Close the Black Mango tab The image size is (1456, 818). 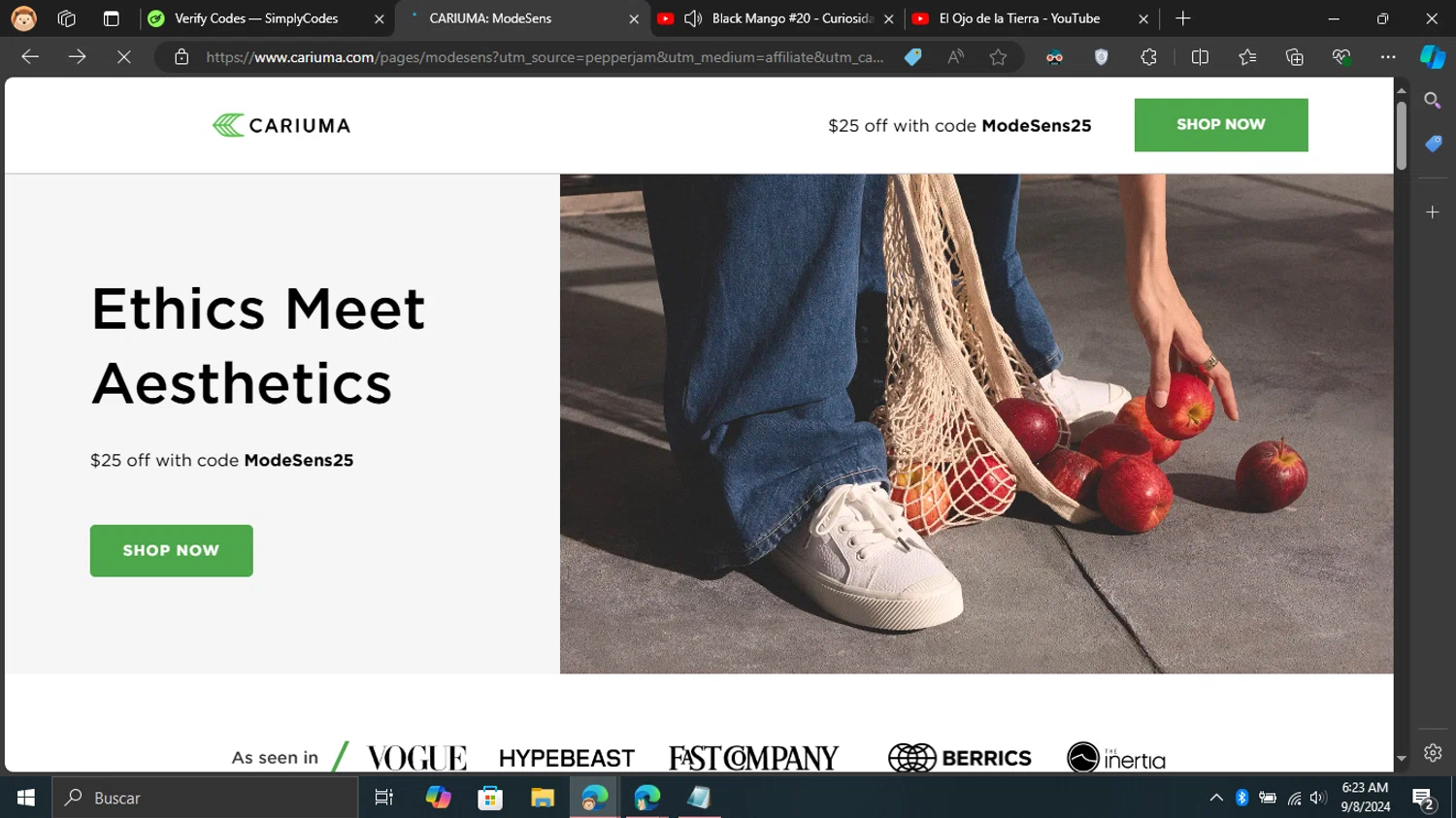pyautogui.click(x=889, y=18)
